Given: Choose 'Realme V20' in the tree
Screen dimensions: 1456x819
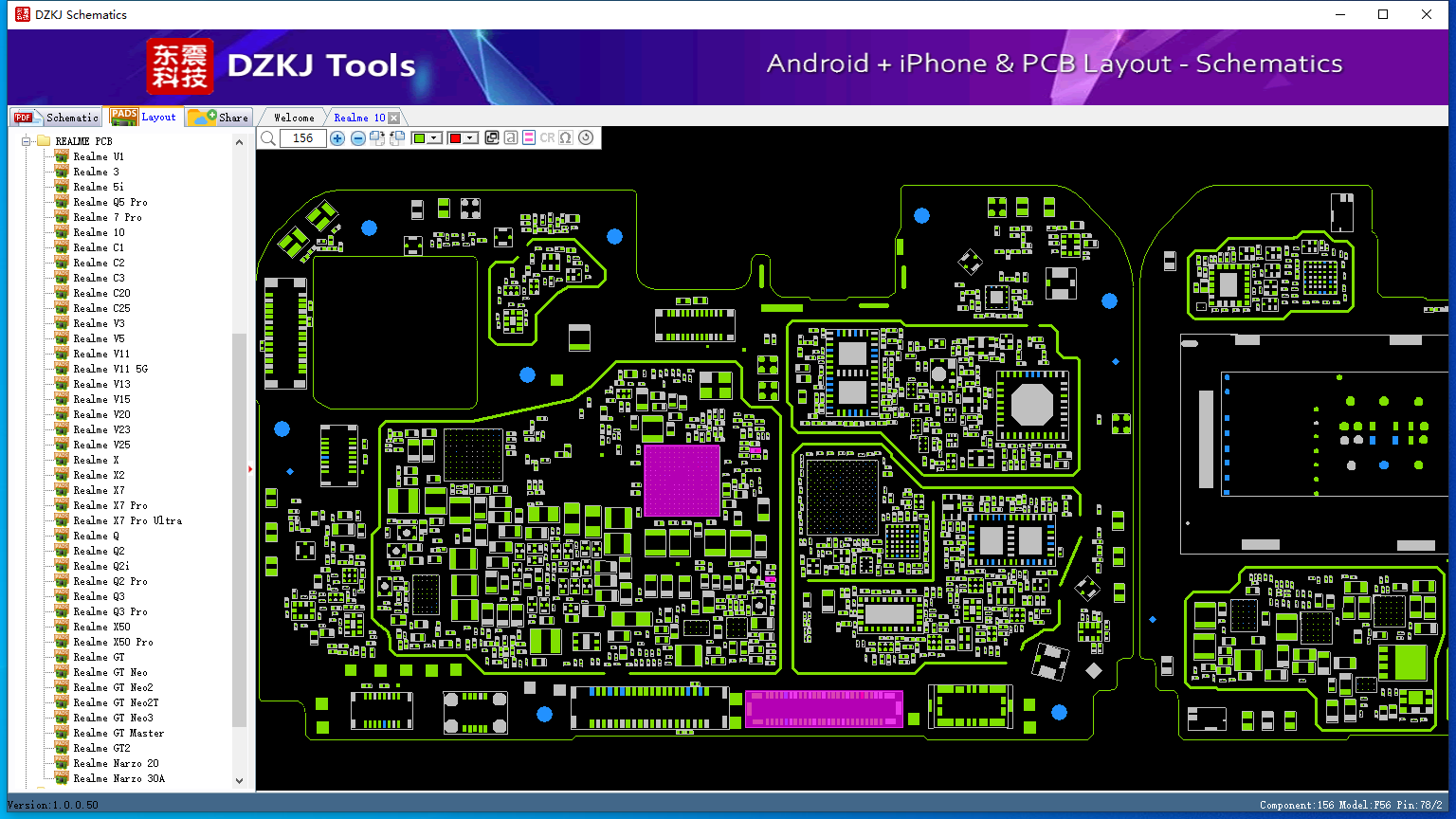Looking at the screenshot, I should [x=101, y=414].
